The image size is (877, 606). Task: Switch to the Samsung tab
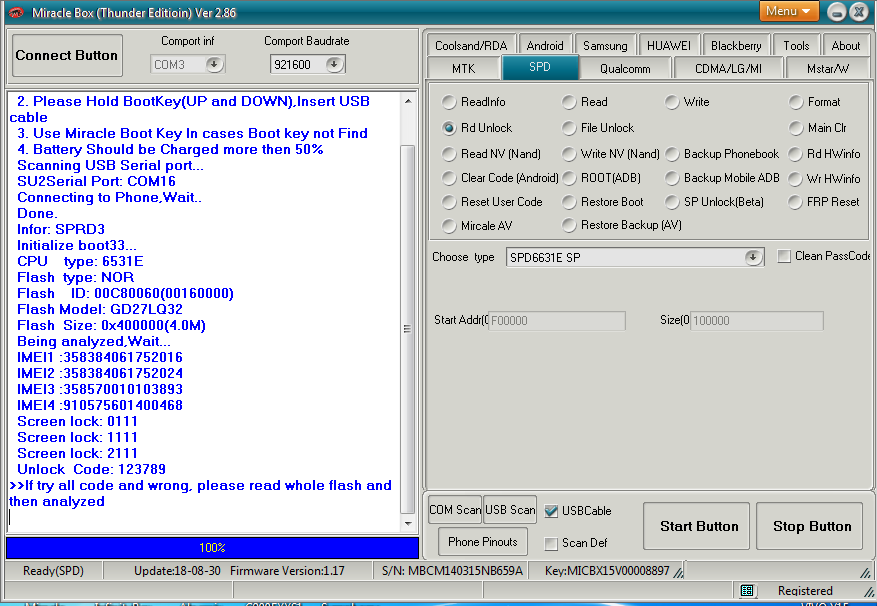605,45
